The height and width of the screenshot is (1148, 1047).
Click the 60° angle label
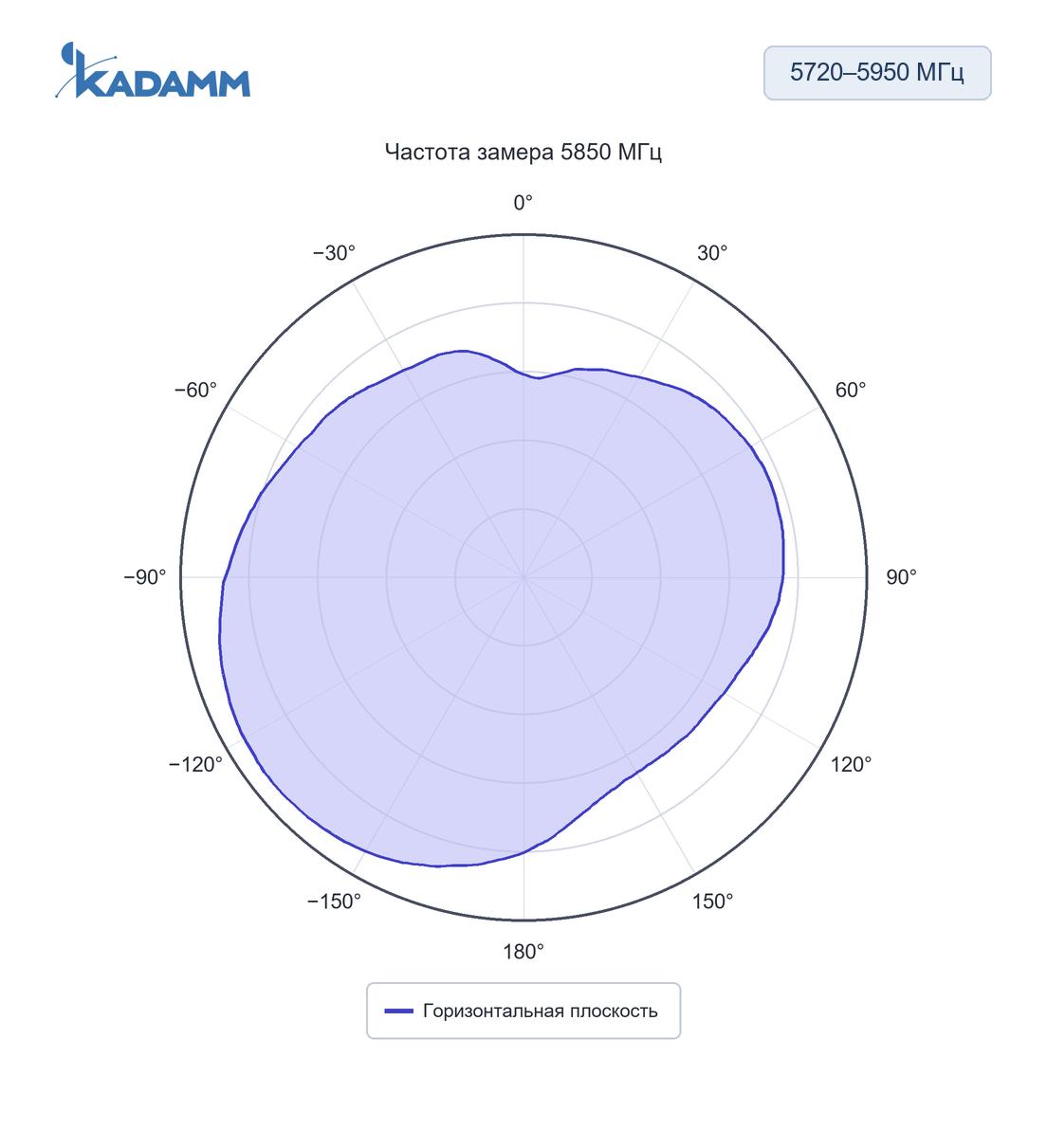[851, 391]
